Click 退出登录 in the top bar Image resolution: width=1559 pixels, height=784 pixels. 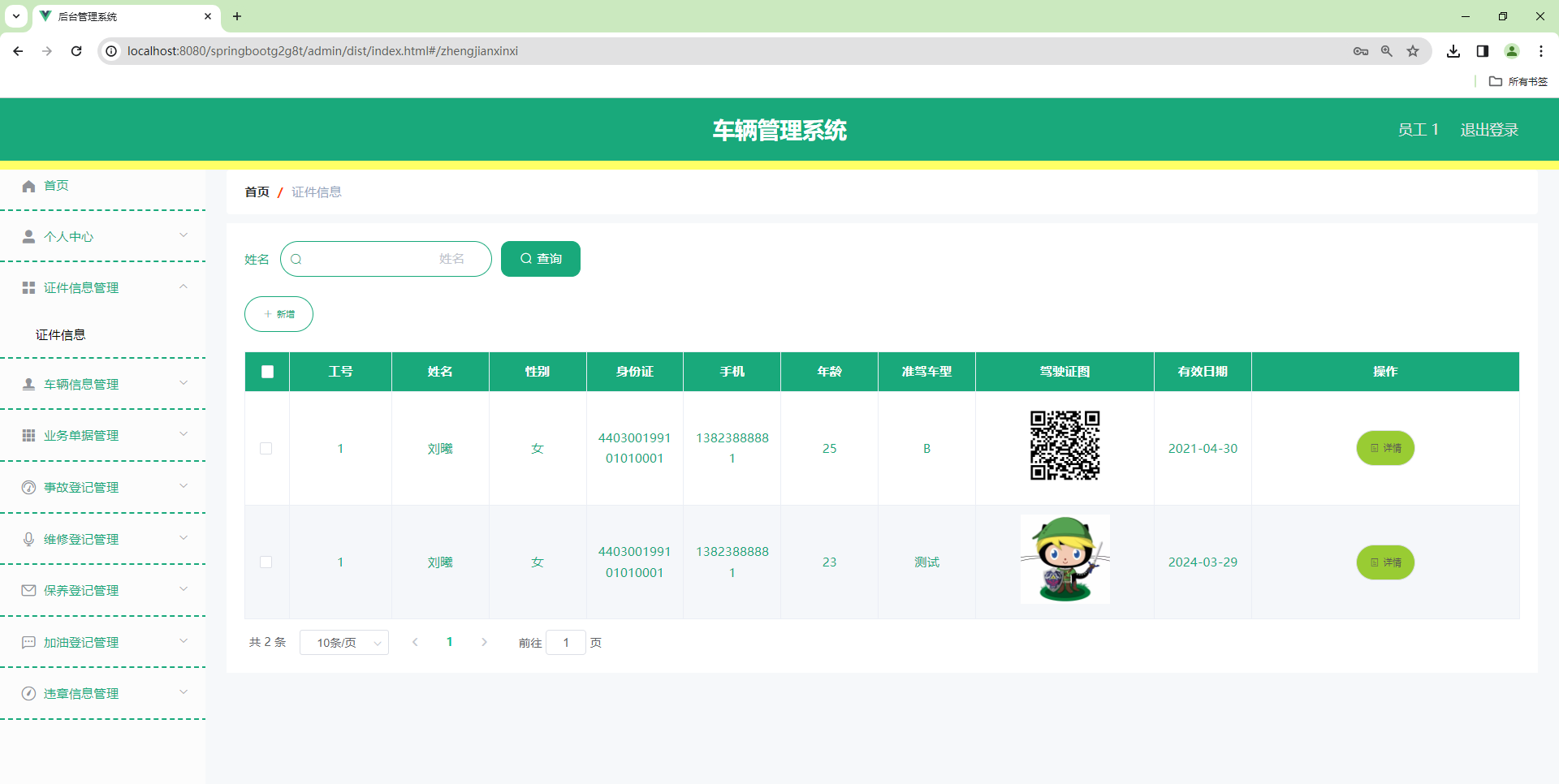[1488, 129]
